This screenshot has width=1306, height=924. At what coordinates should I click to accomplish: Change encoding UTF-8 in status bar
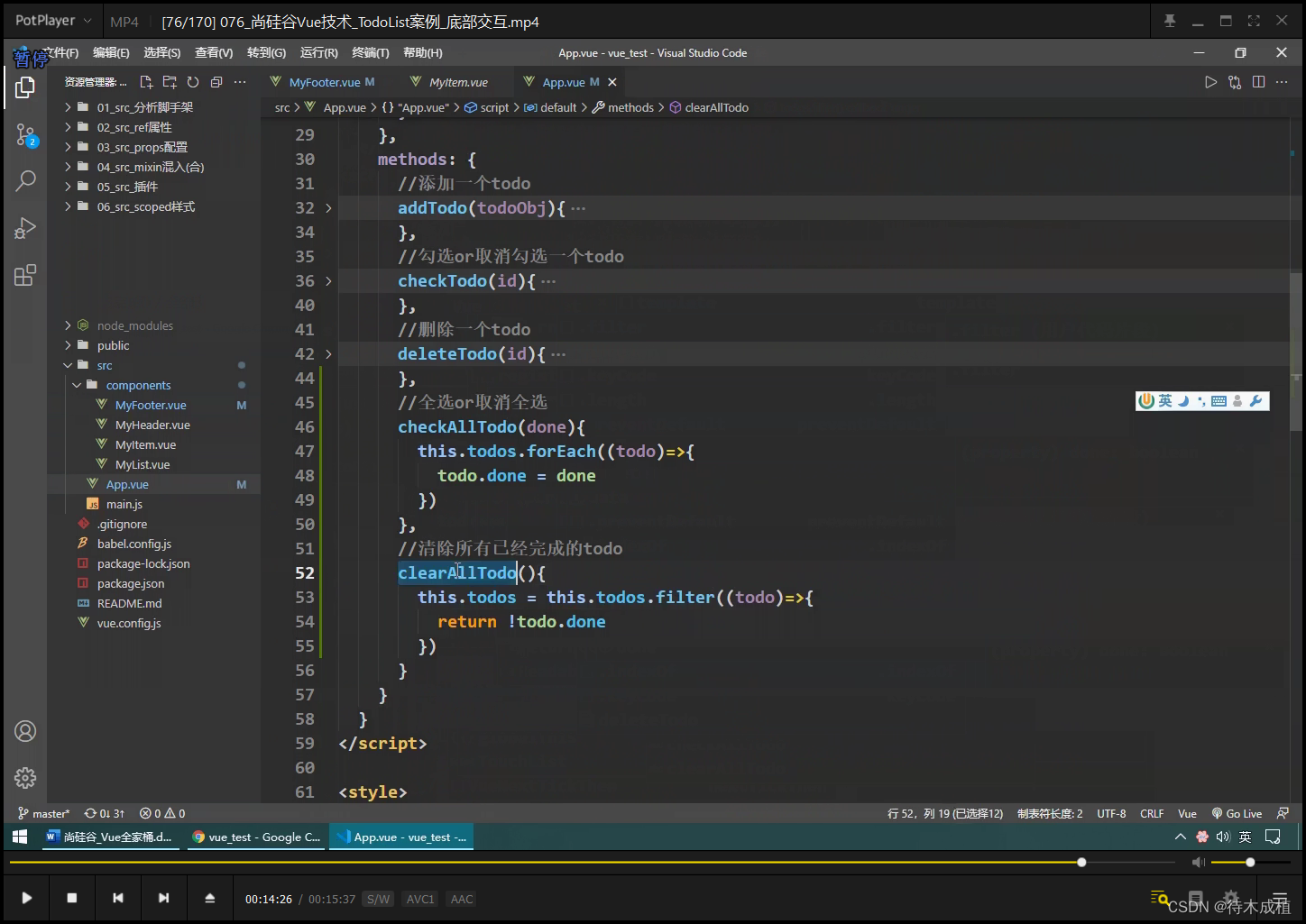click(x=1111, y=813)
